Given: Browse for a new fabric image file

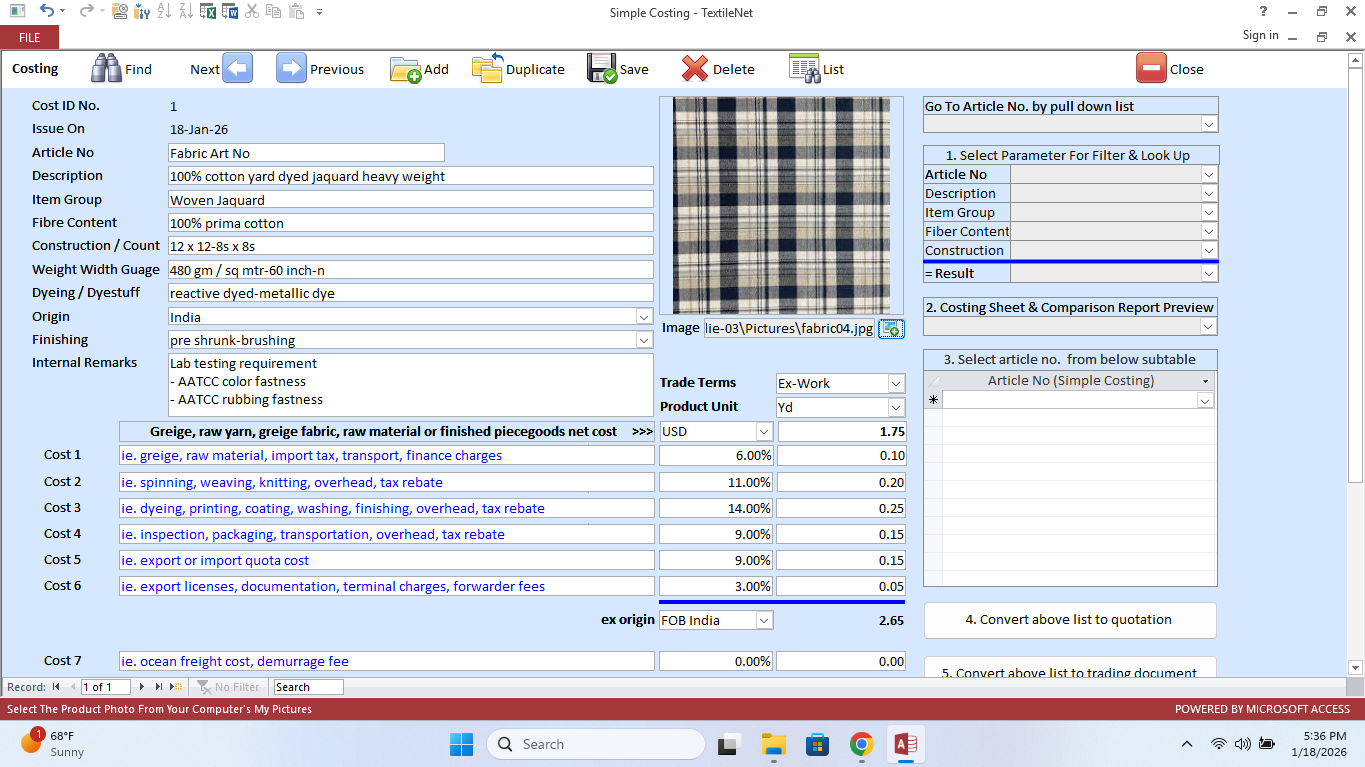Looking at the screenshot, I should point(891,328).
